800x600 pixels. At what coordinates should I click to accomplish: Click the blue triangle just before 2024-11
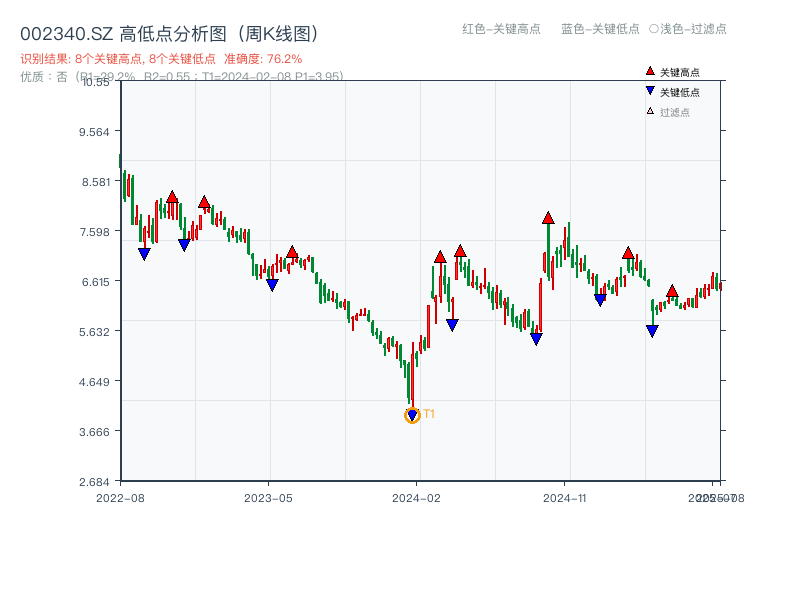(536, 339)
